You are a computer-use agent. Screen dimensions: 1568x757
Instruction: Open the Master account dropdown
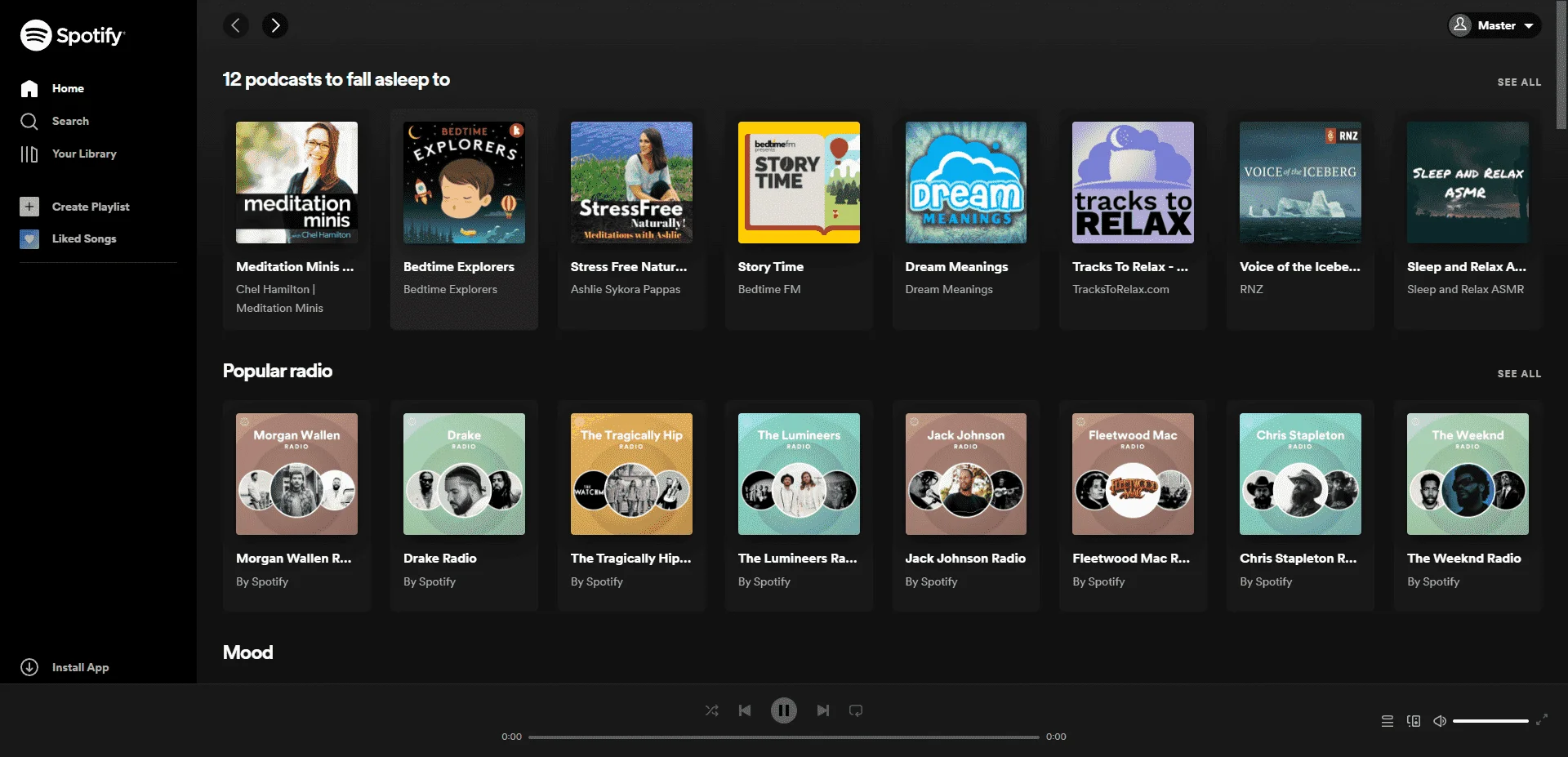point(1494,25)
